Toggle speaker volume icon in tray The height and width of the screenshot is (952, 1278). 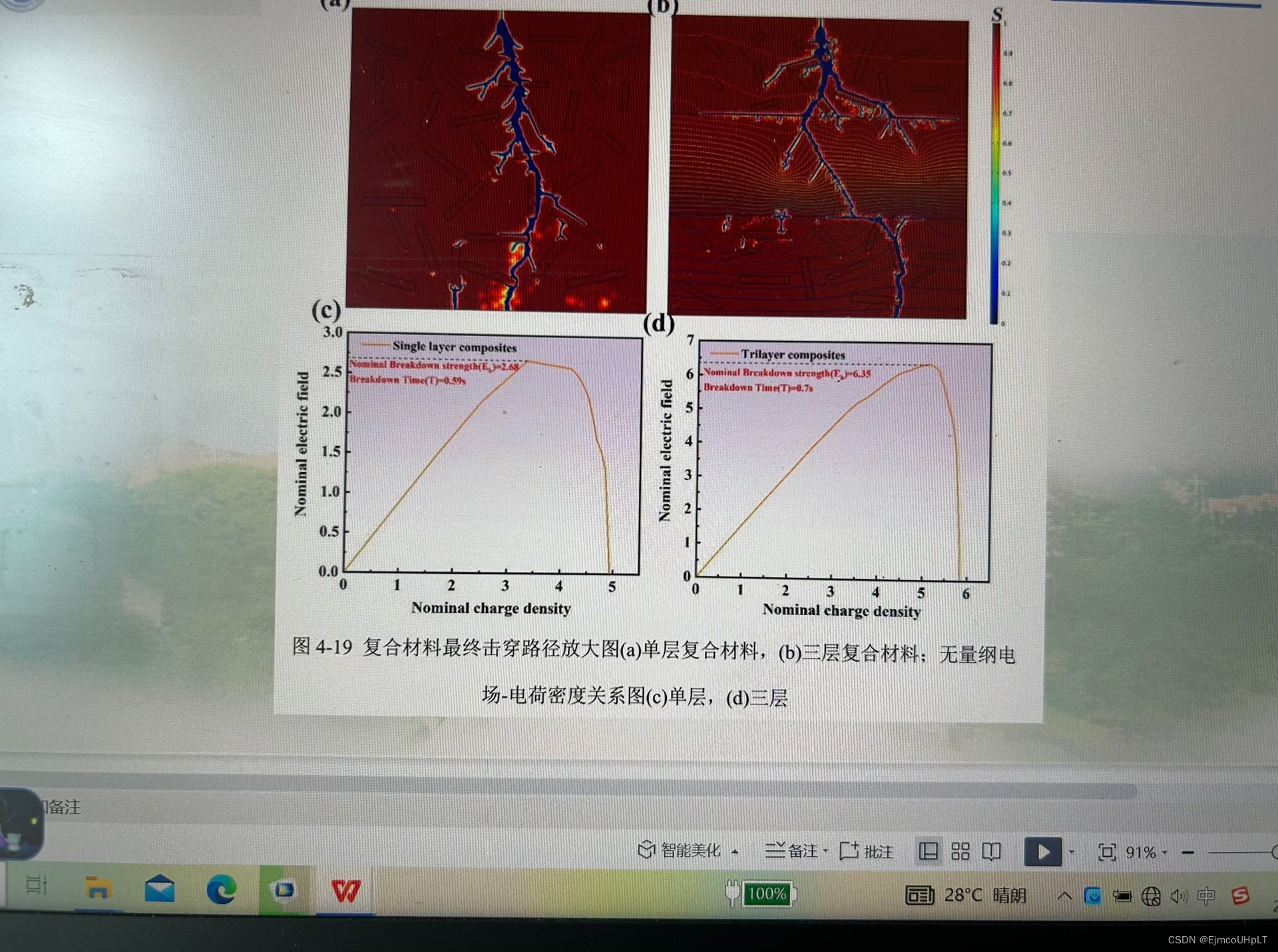coord(1179,897)
